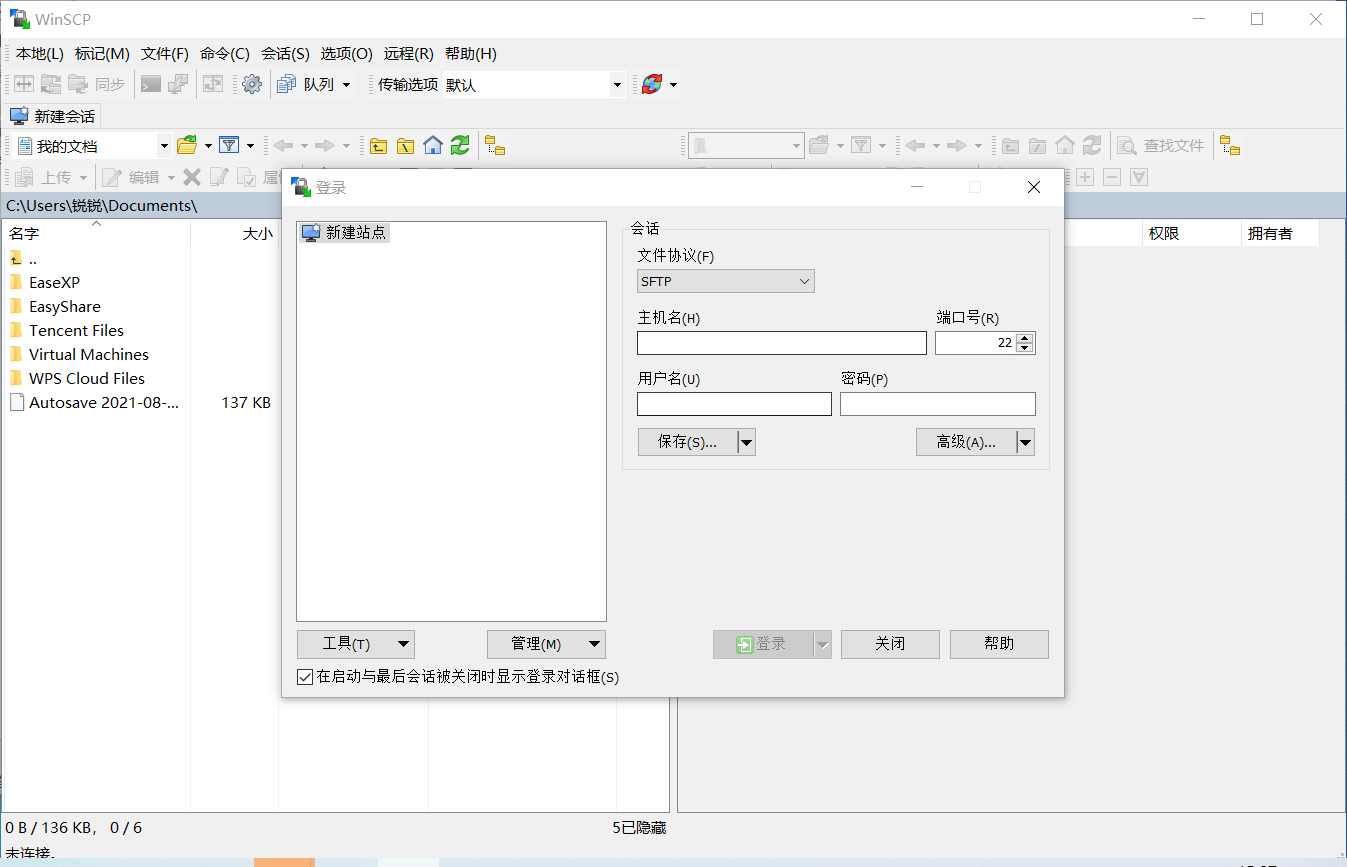Viewport: 1347px width, 867px height.
Task: Click the Delete X icon in local toolbar
Action: pyautogui.click(x=192, y=177)
